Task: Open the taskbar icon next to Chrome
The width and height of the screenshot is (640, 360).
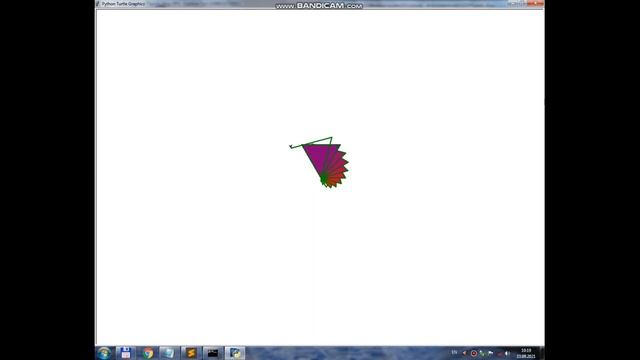Action: tap(169, 353)
